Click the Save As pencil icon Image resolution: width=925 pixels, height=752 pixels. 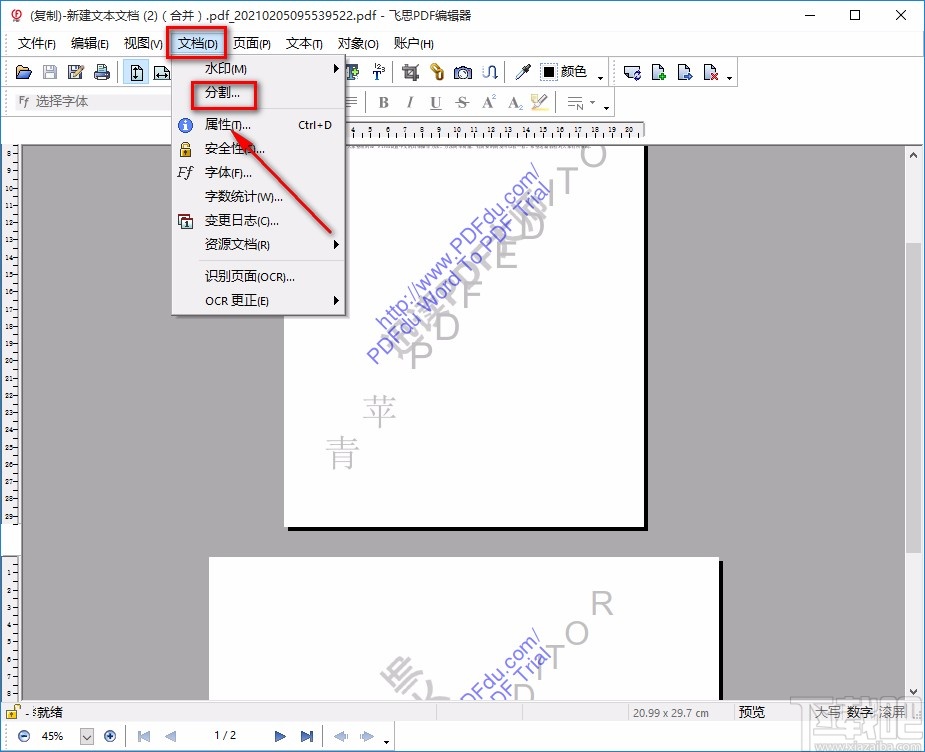pyautogui.click(x=76, y=73)
